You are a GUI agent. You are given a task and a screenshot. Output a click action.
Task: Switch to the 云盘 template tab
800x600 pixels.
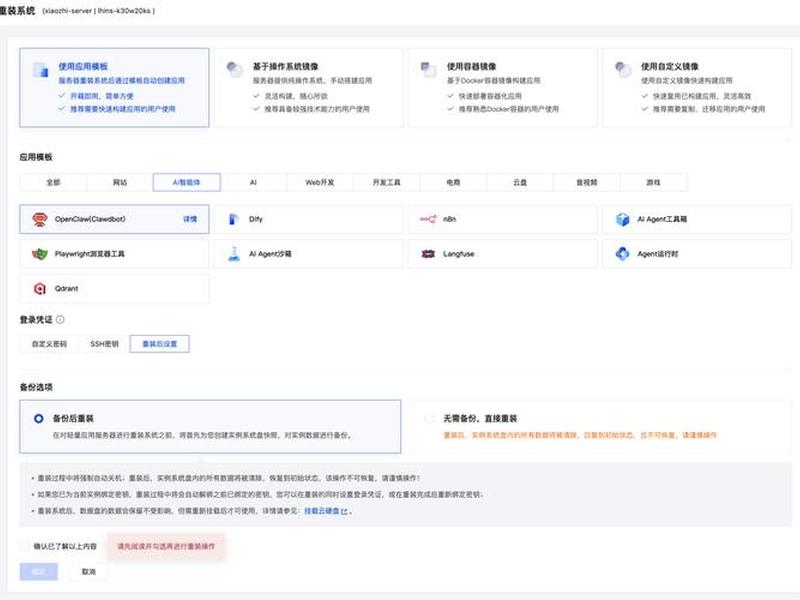pyautogui.click(x=520, y=182)
